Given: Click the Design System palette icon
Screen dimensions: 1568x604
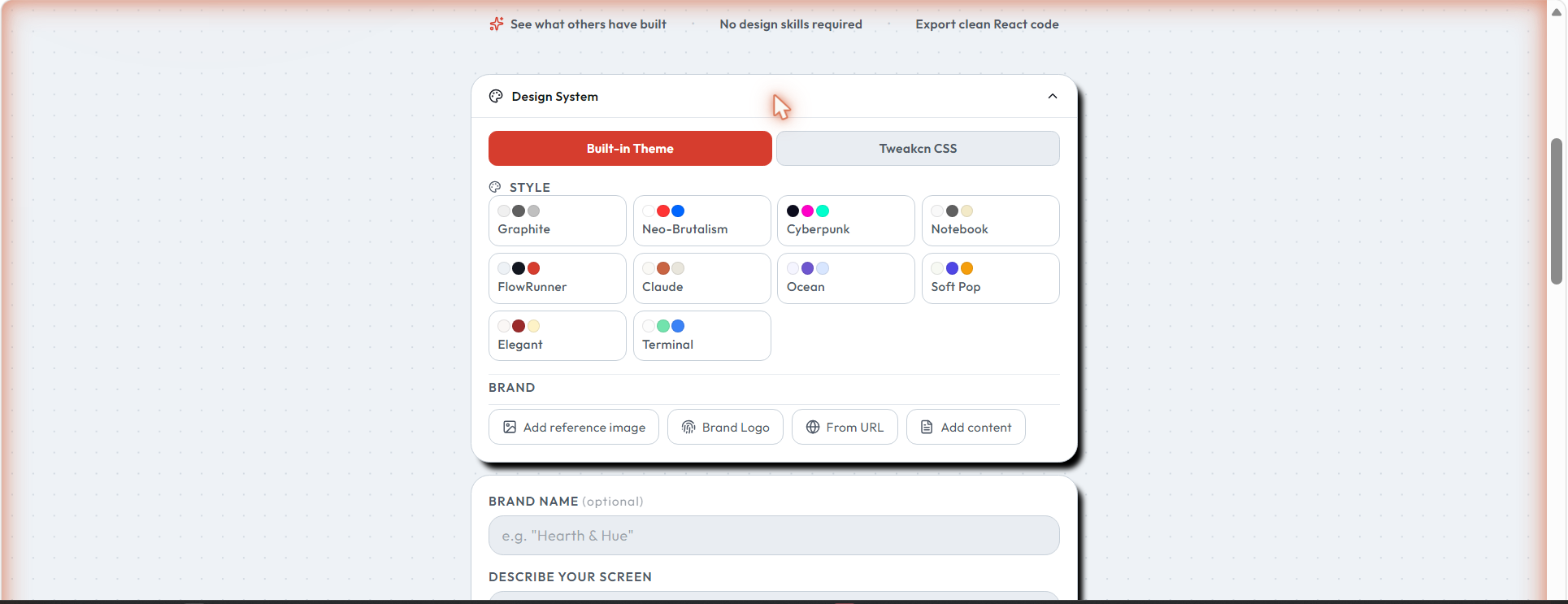Looking at the screenshot, I should [x=496, y=96].
